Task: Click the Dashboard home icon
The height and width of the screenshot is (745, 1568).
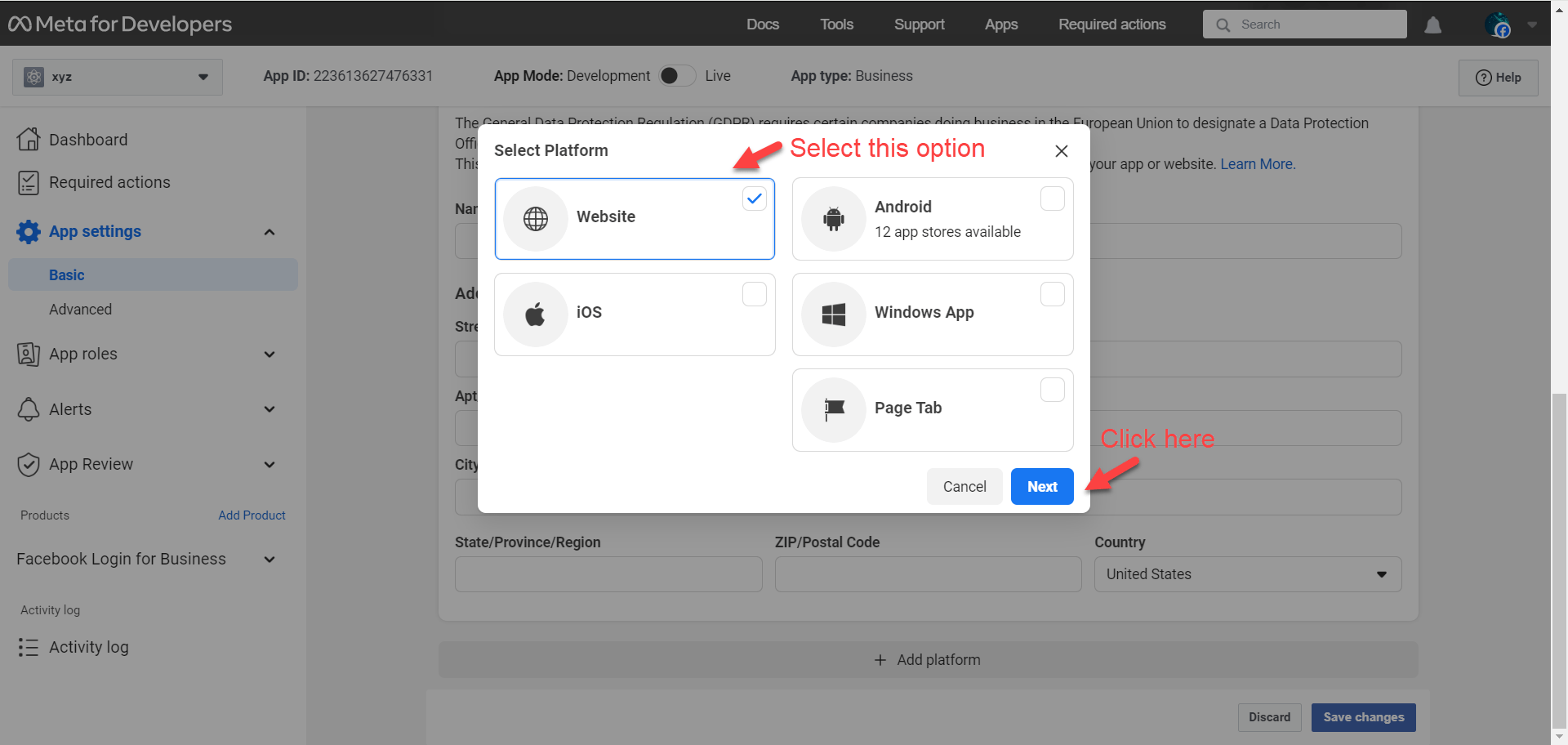Action: (x=29, y=140)
